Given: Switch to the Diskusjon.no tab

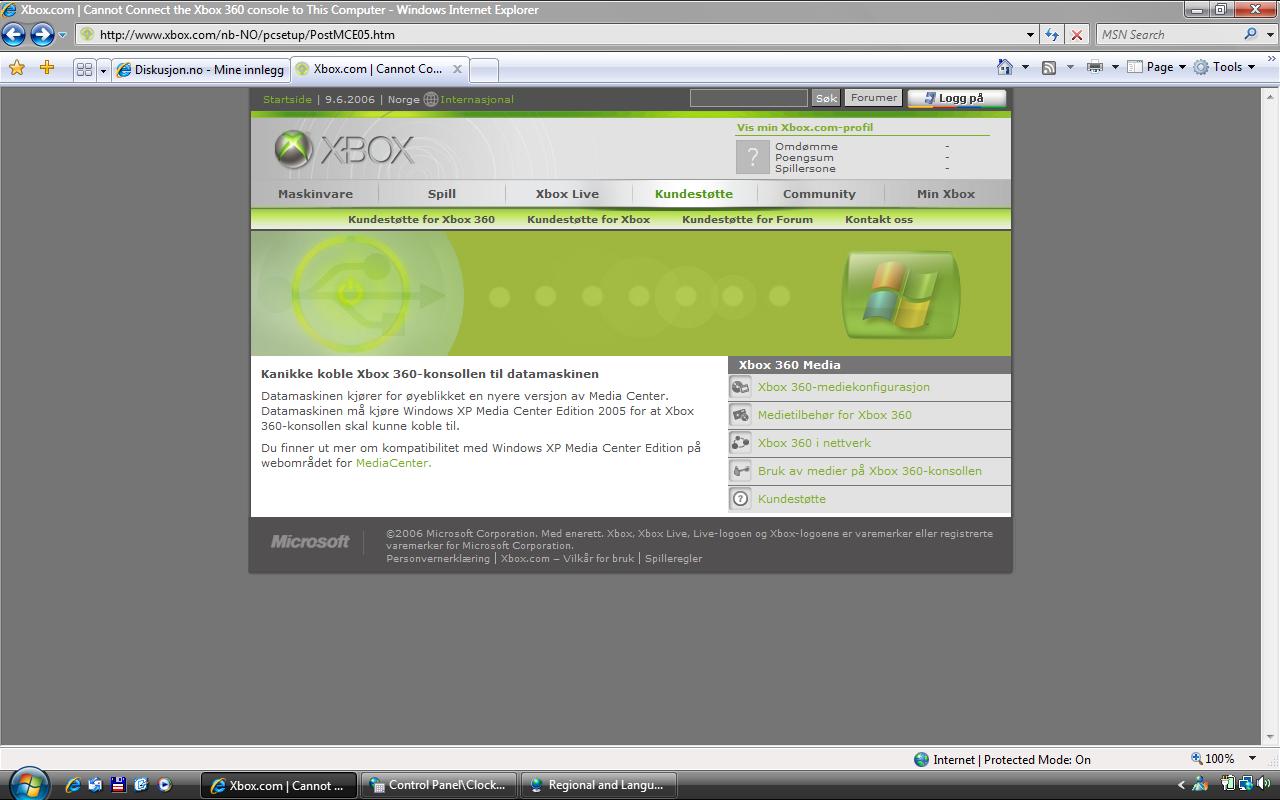Looking at the screenshot, I should 200,70.
